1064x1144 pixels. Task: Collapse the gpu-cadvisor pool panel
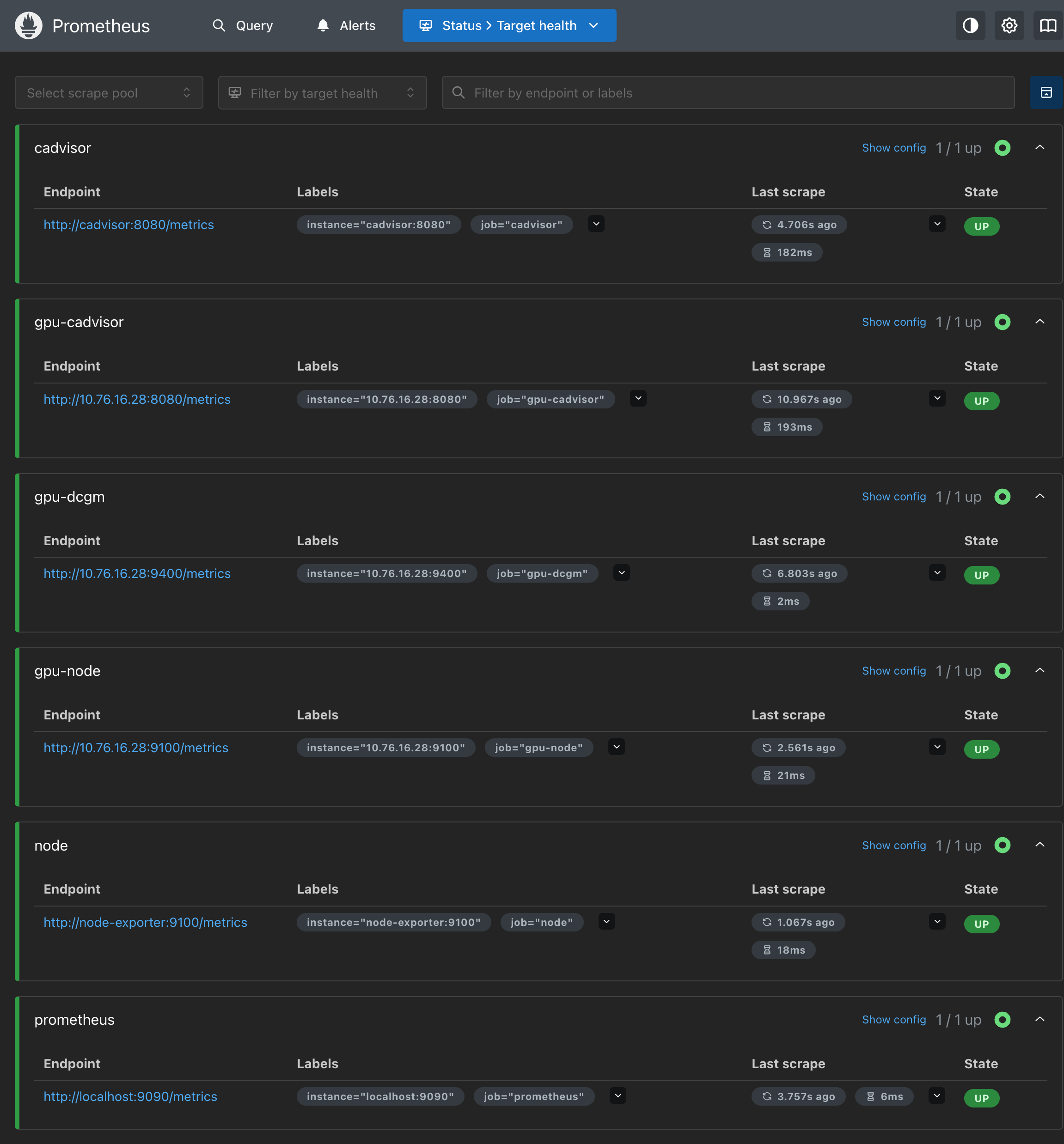click(1040, 322)
